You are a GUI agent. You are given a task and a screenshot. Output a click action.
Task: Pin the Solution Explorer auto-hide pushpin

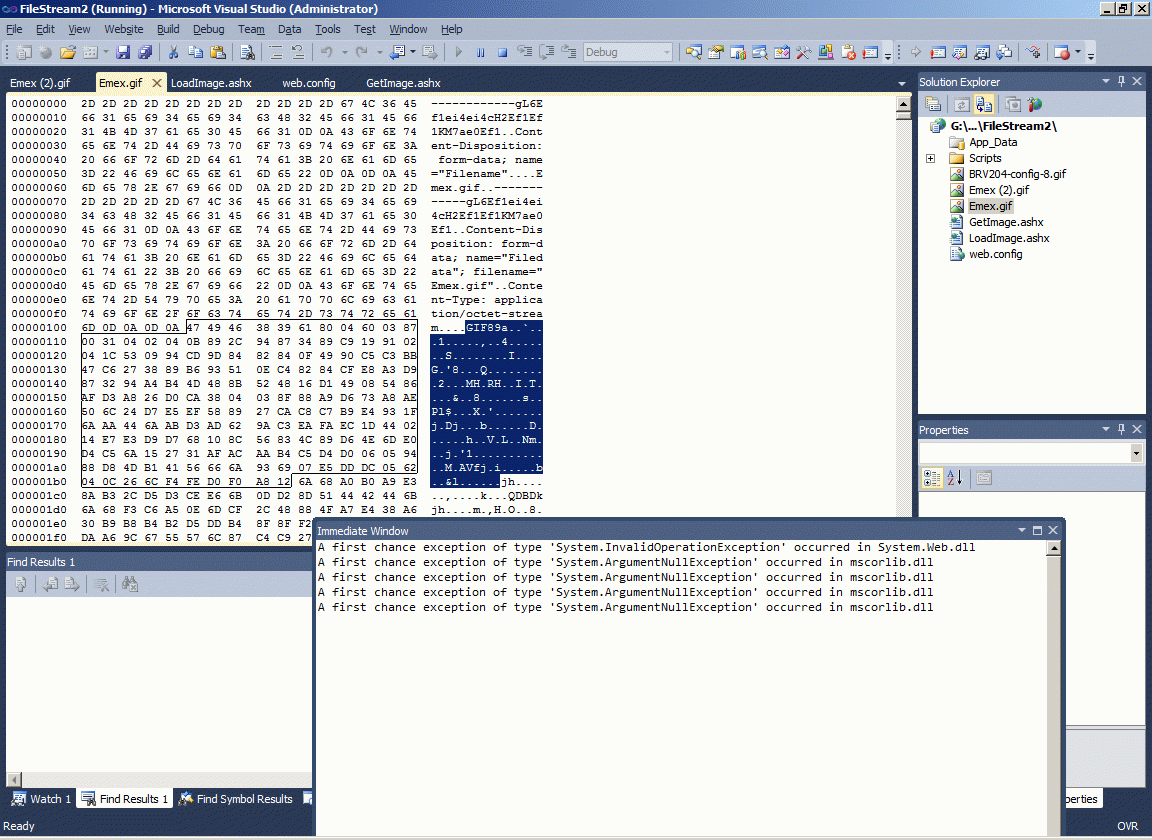click(1121, 81)
